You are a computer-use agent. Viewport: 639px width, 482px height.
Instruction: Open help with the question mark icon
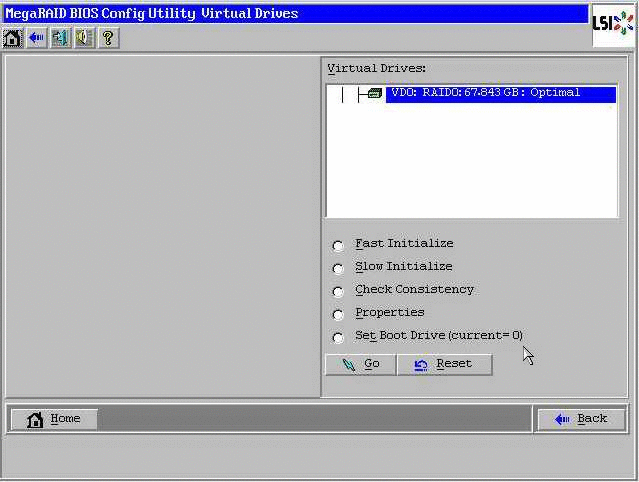click(108, 38)
